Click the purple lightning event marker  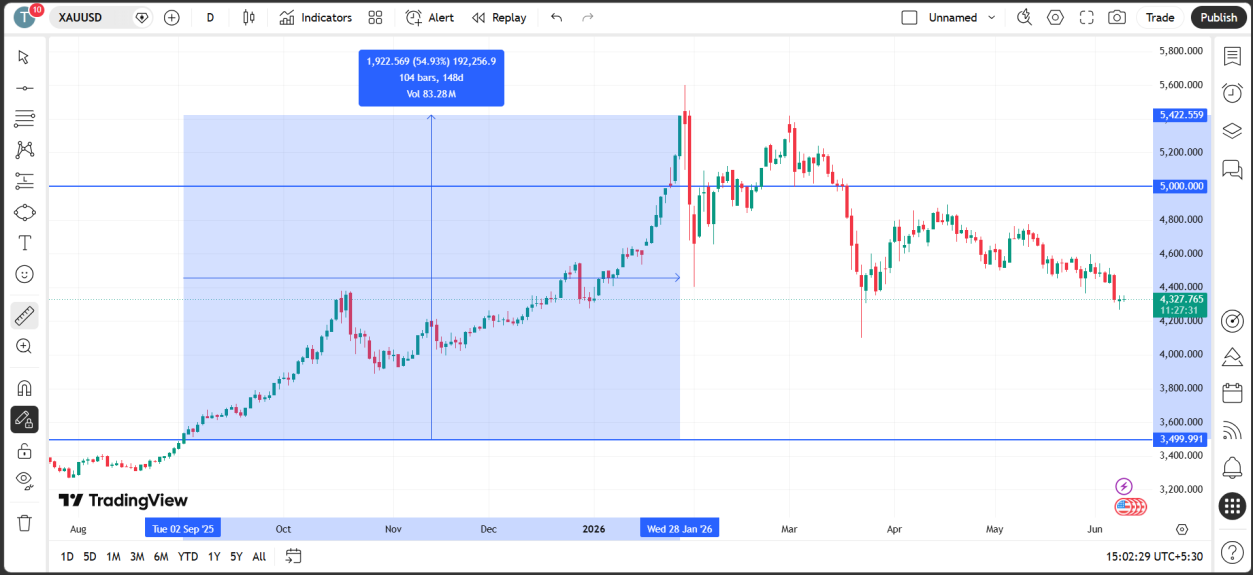coord(1124,486)
